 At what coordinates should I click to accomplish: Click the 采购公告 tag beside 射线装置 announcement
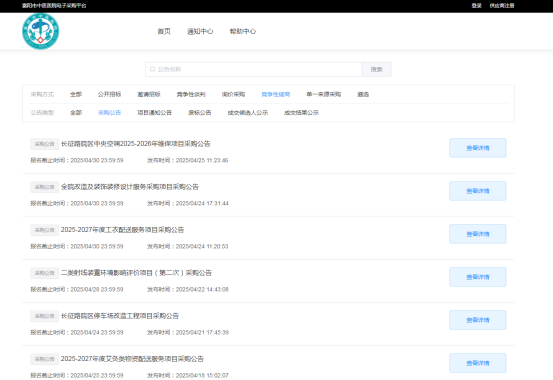[44, 273]
